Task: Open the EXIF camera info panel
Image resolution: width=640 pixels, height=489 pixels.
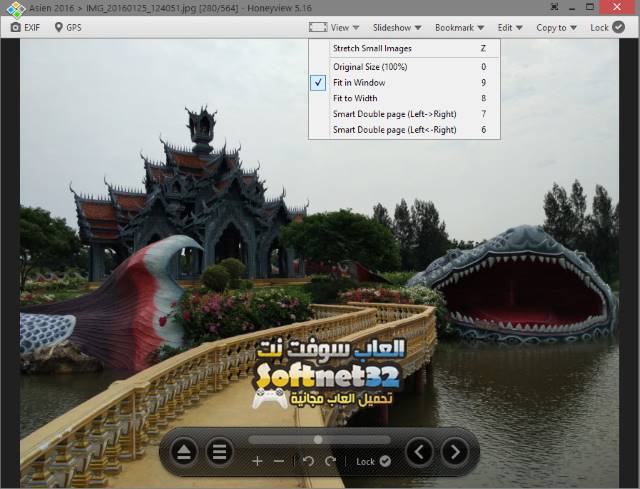Action: [25, 27]
